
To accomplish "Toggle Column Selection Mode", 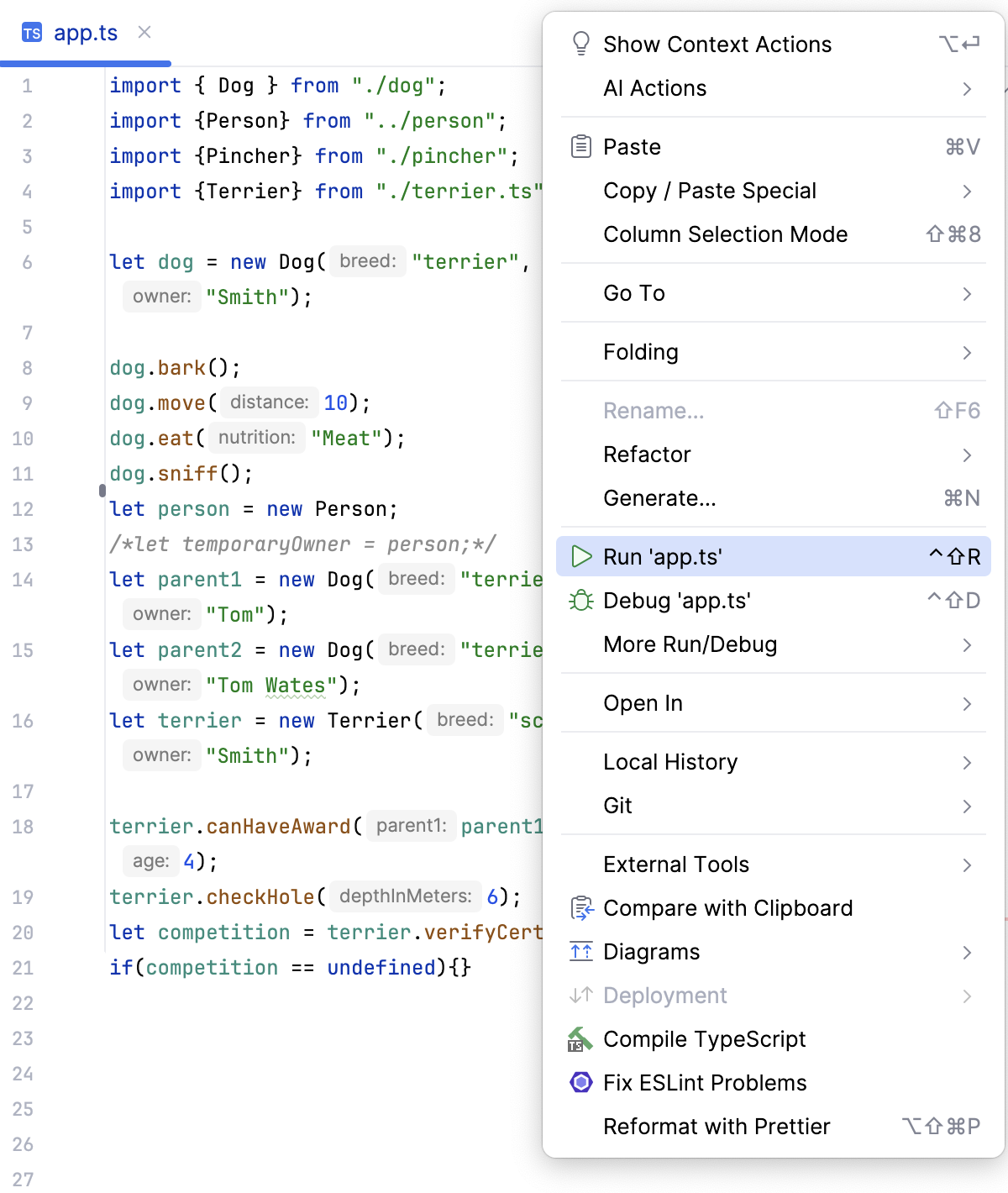I will [x=725, y=234].
